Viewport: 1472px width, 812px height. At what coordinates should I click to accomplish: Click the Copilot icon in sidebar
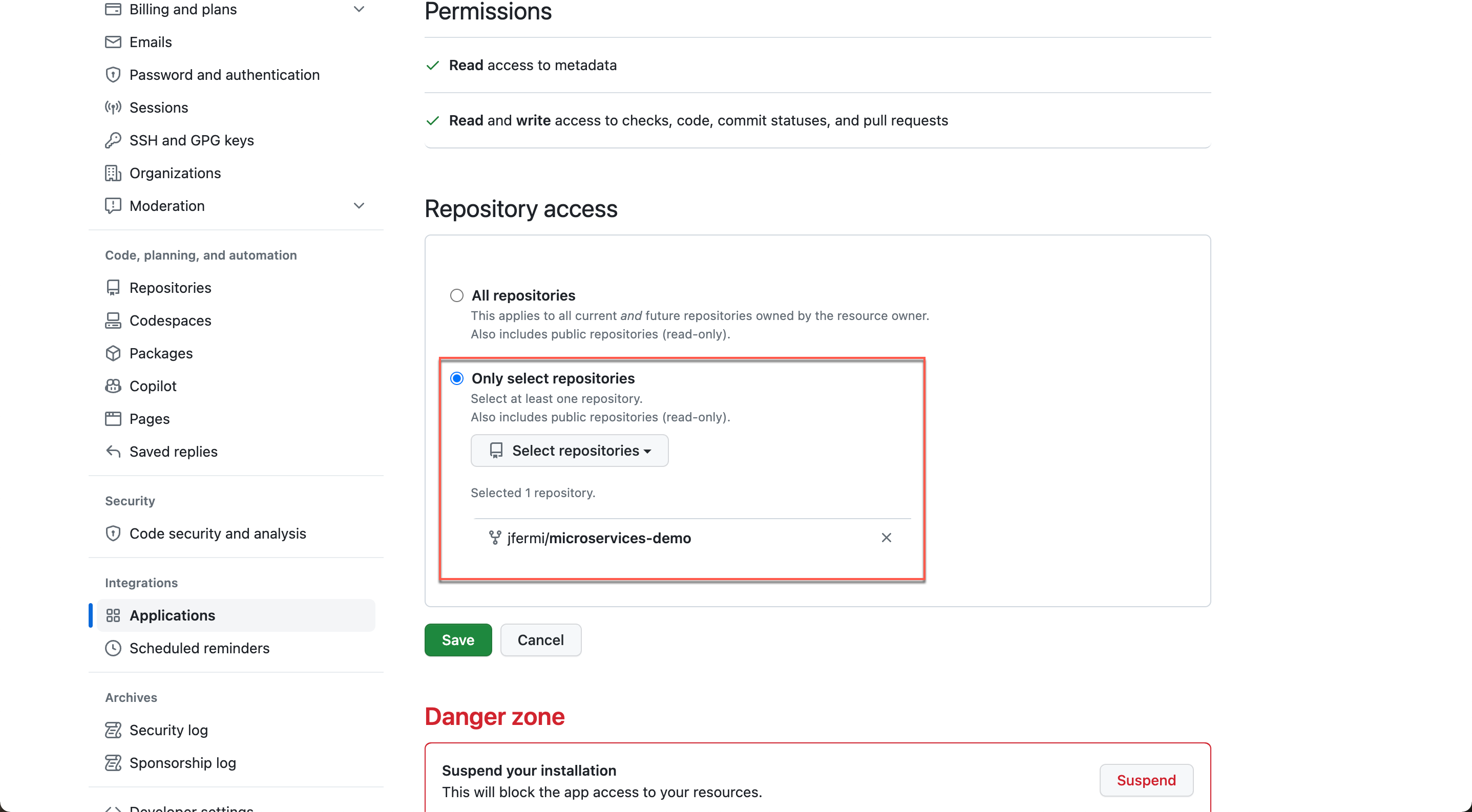113,385
